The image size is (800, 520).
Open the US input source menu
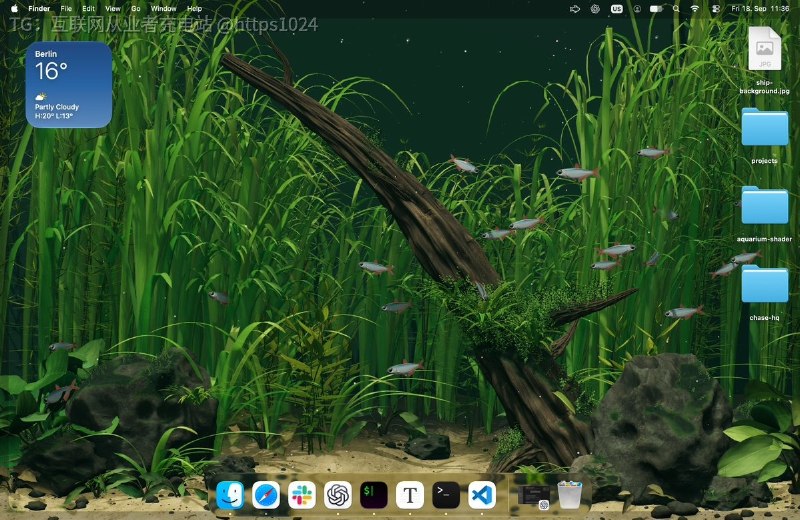click(617, 9)
